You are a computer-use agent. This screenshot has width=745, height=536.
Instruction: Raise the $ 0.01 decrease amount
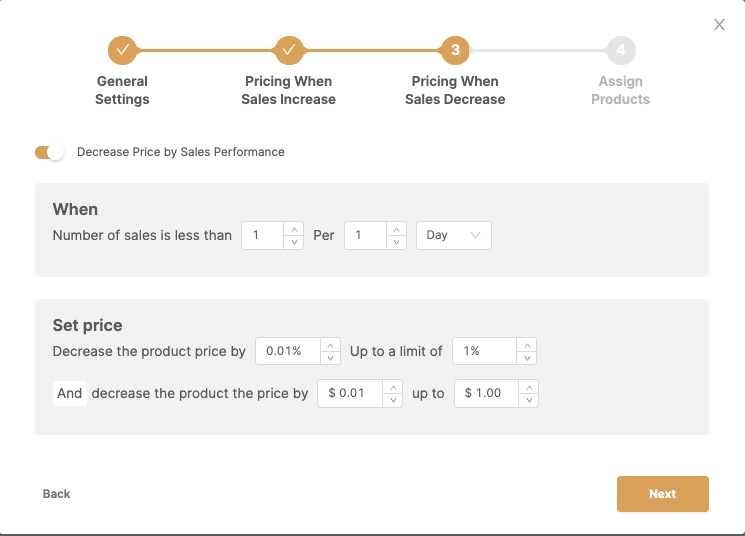393,387
